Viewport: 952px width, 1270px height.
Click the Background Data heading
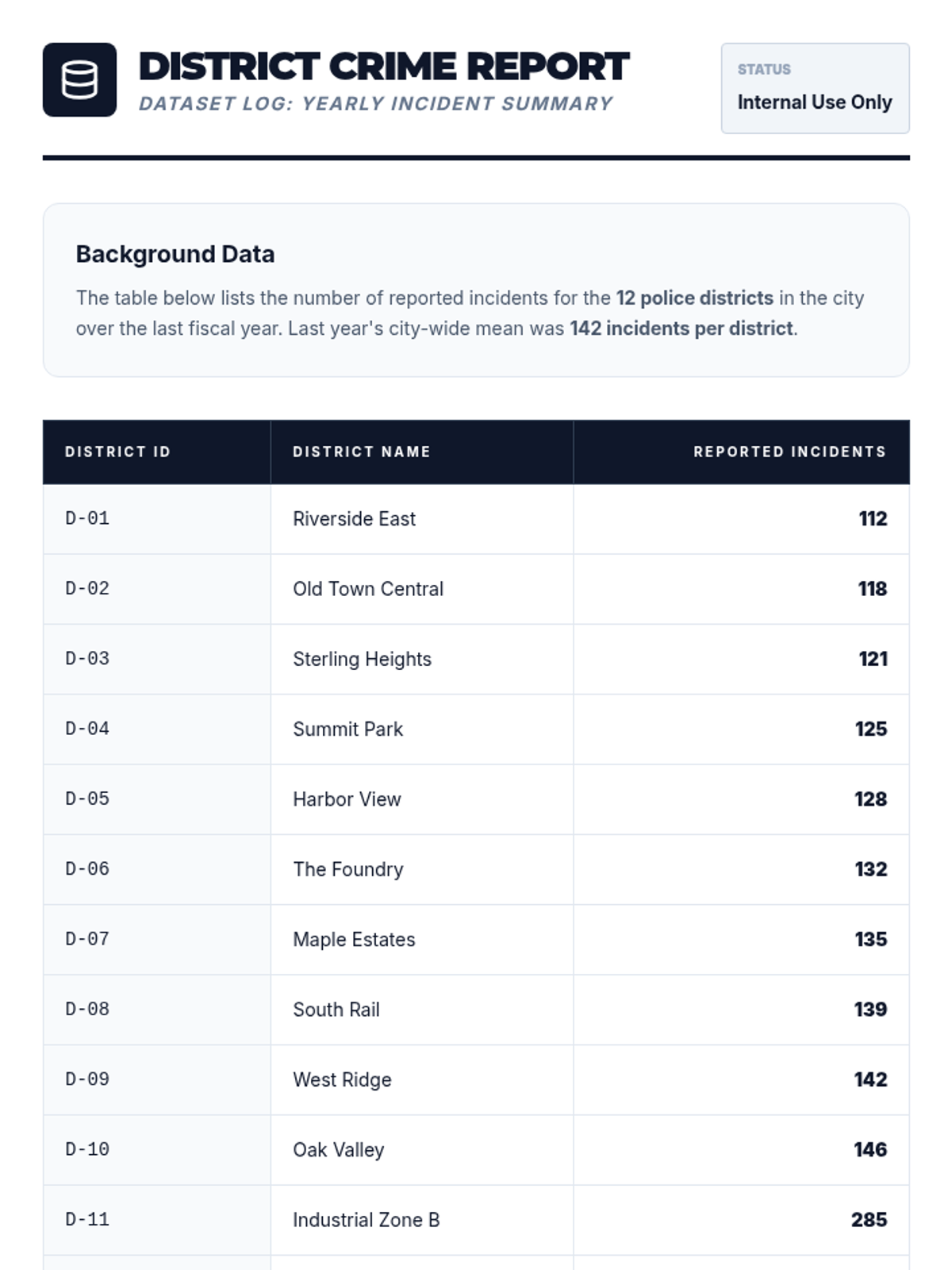click(x=175, y=254)
